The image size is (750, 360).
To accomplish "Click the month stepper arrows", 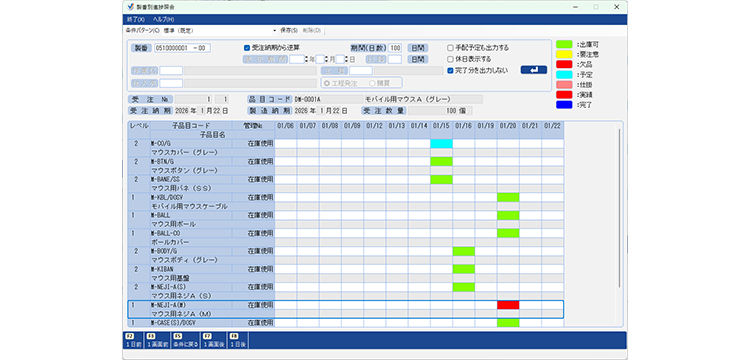I will click(x=327, y=59).
